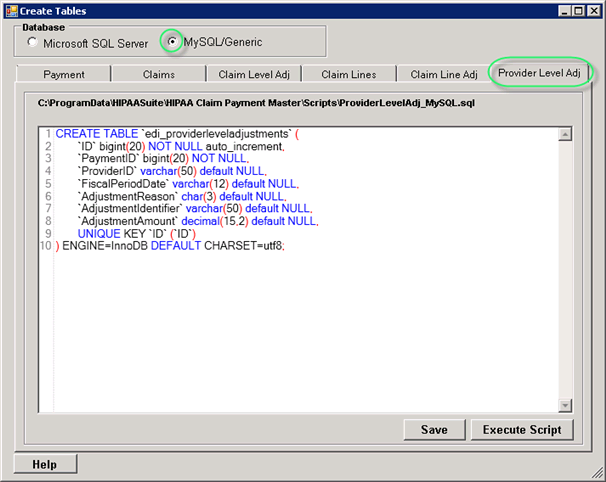This screenshot has height=482, width=606.
Task: Open the Claim Line Adj tab
Action: (443, 74)
